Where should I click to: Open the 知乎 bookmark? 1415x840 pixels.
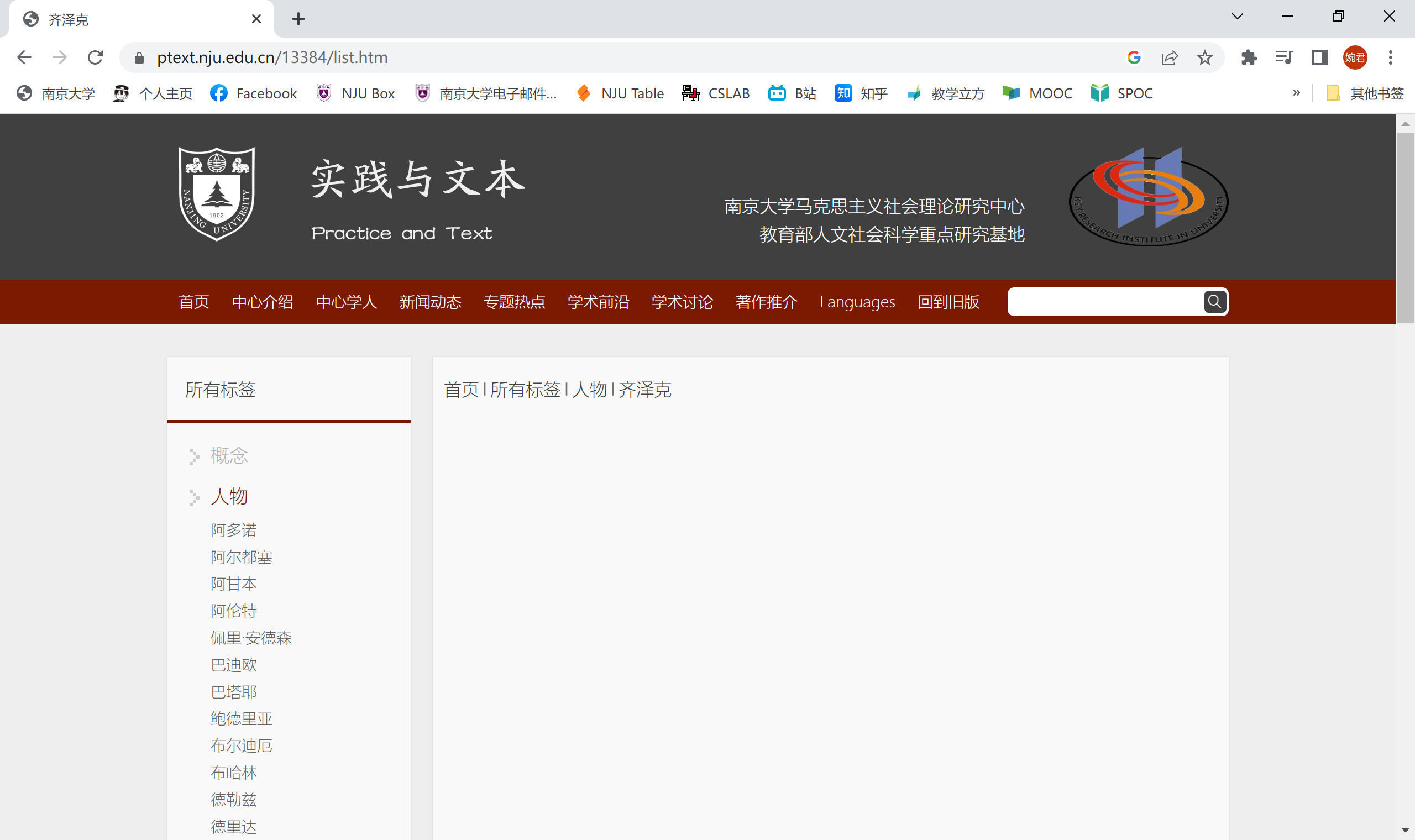coord(860,93)
